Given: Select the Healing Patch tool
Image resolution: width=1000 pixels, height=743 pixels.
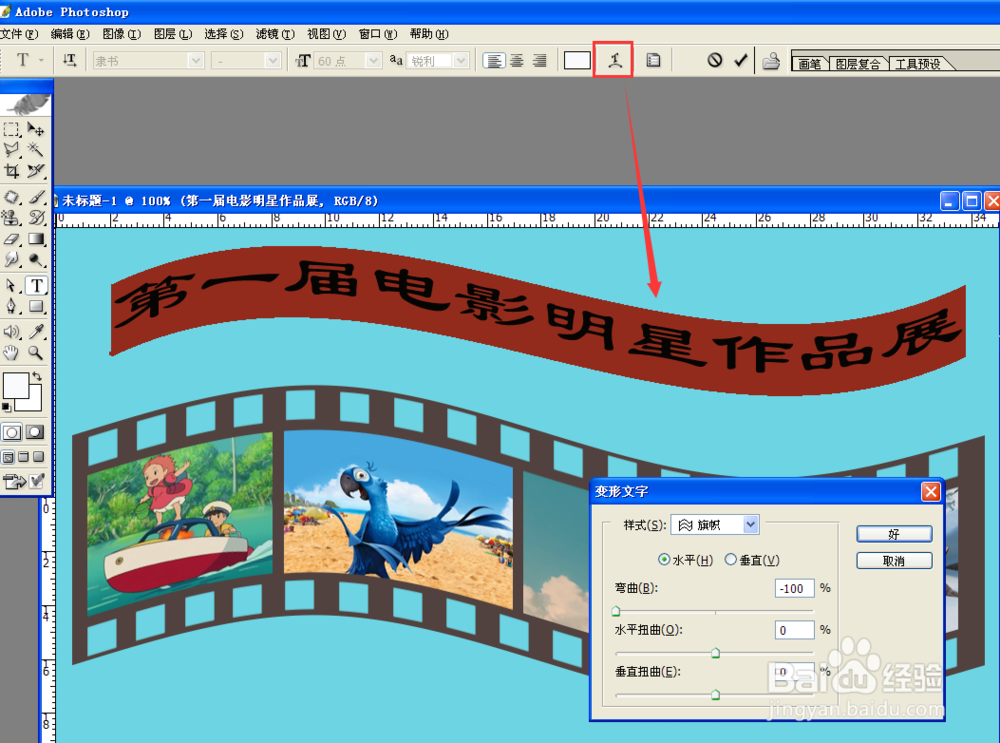Looking at the screenshot, I should [11, 197].
